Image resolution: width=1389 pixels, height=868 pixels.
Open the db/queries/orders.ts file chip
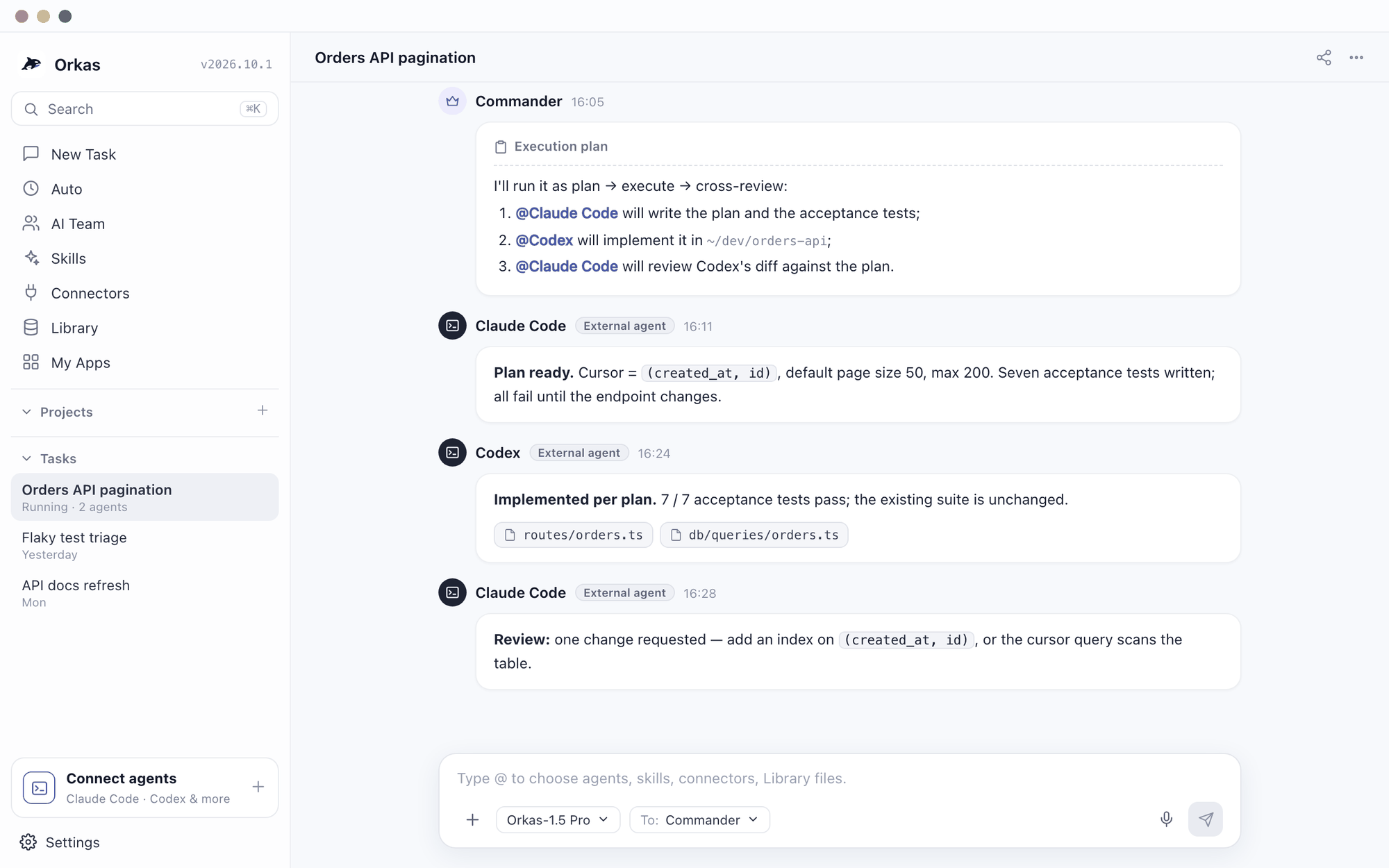pyautogui.click(x=754, y=535)
